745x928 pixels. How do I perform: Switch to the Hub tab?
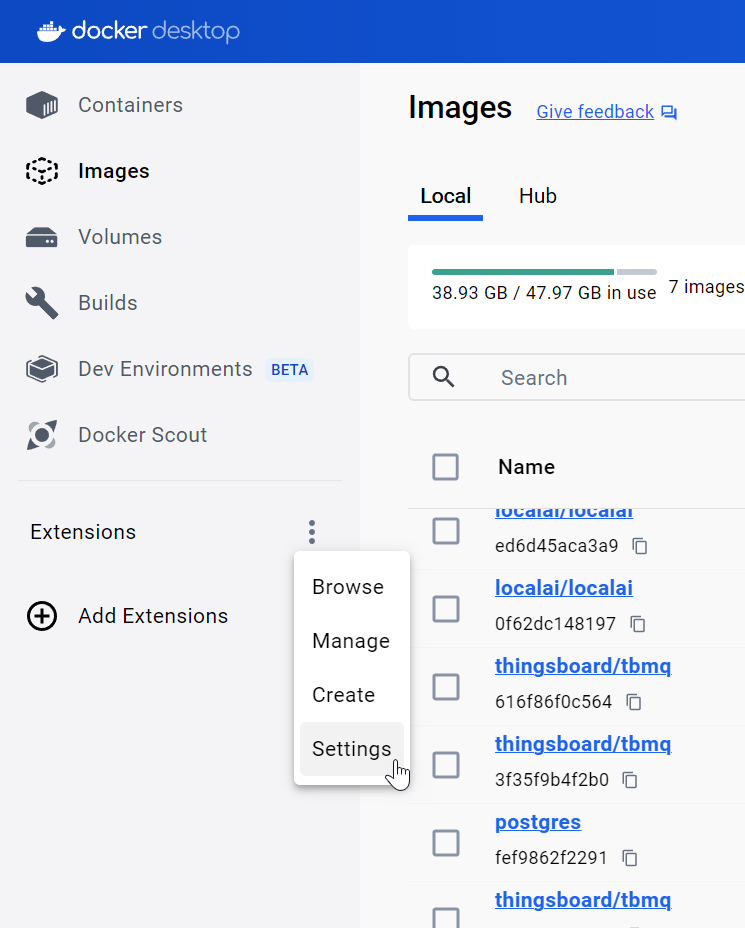pos(538,196)
